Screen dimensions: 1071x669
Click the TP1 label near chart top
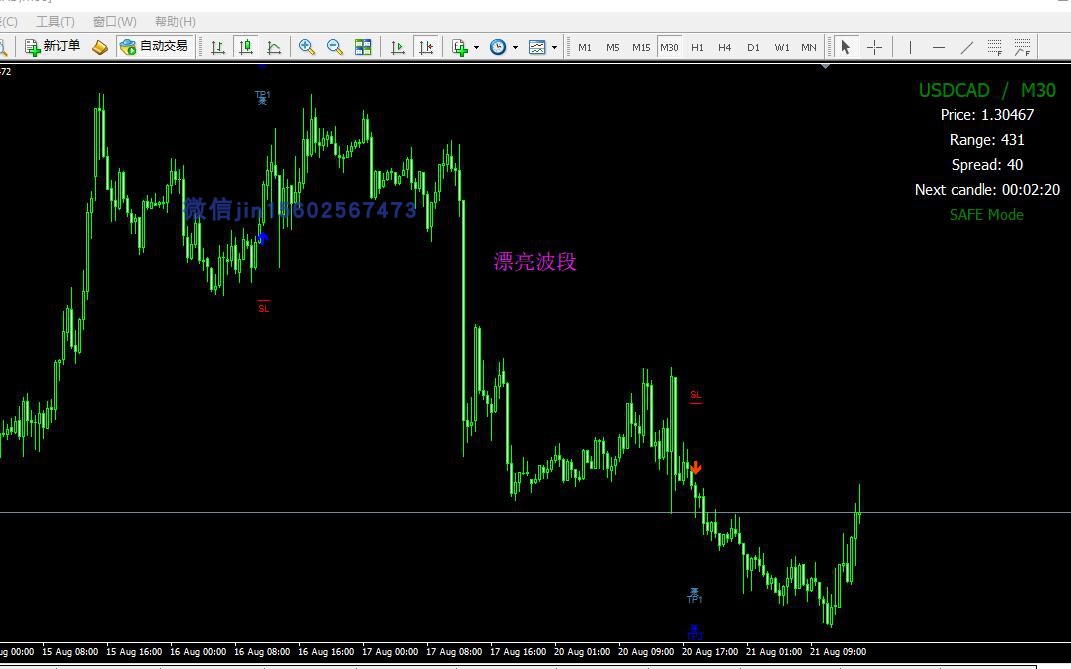tap(262, 96)
